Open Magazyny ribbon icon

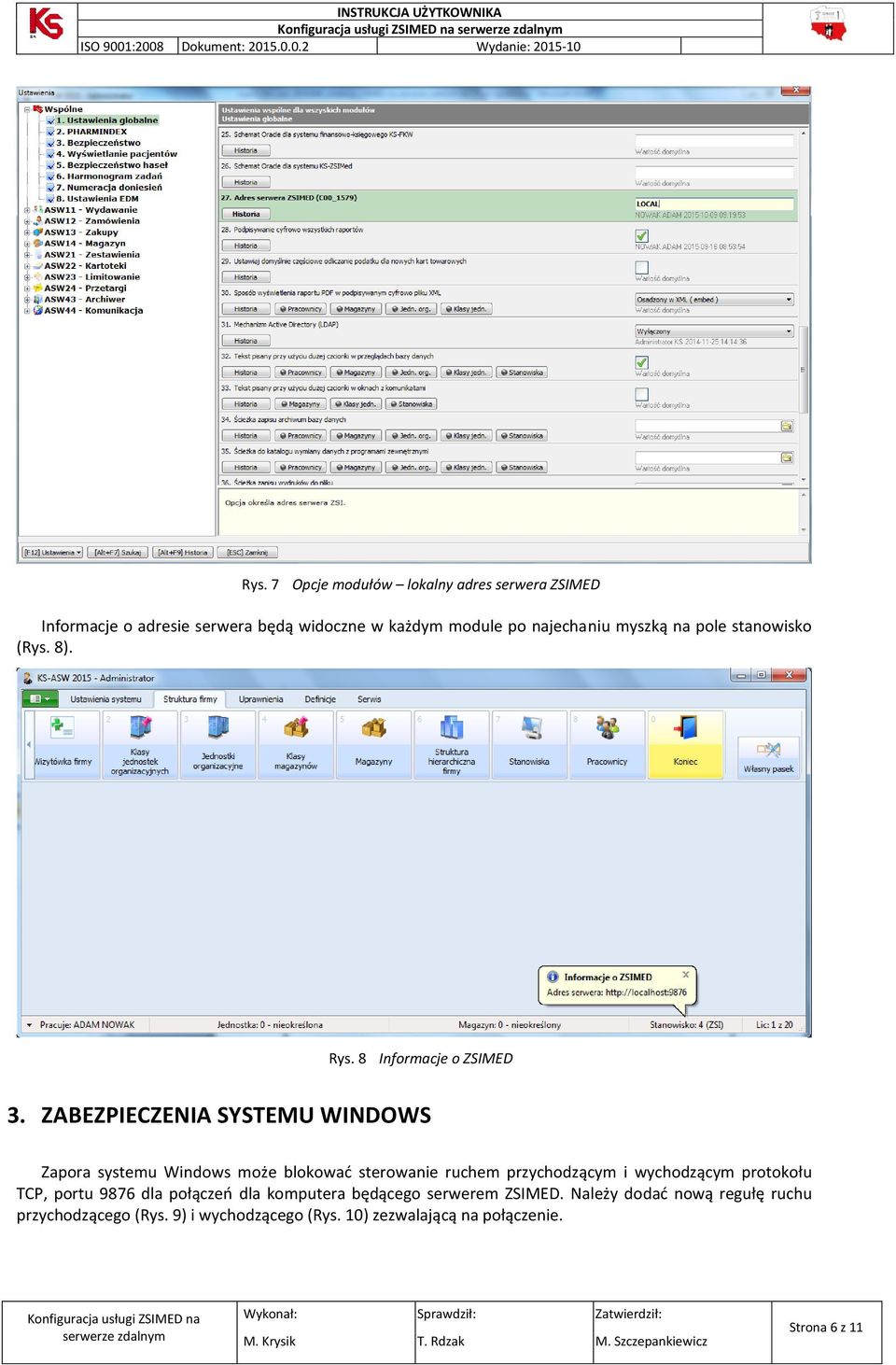373,744
